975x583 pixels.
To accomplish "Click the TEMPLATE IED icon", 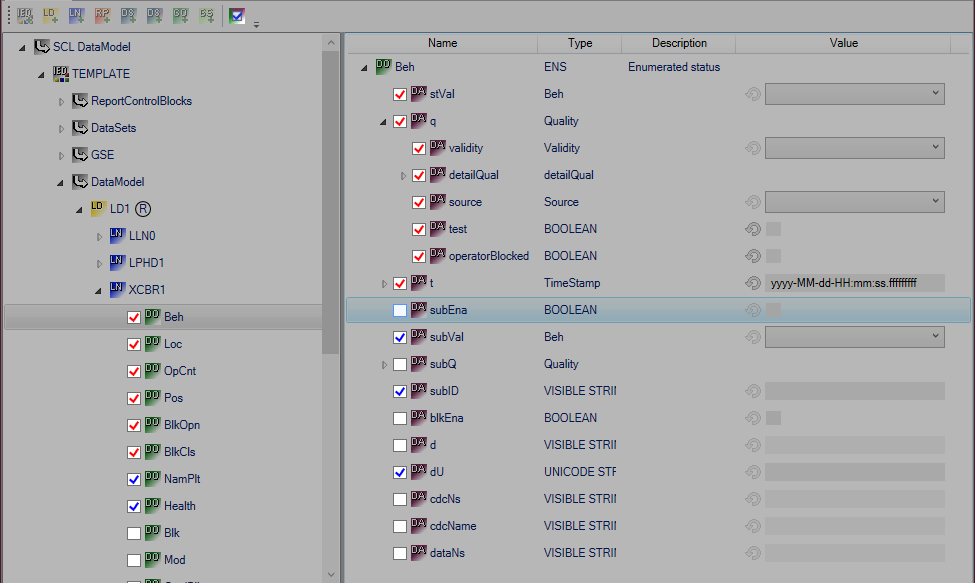I will 60,73.
